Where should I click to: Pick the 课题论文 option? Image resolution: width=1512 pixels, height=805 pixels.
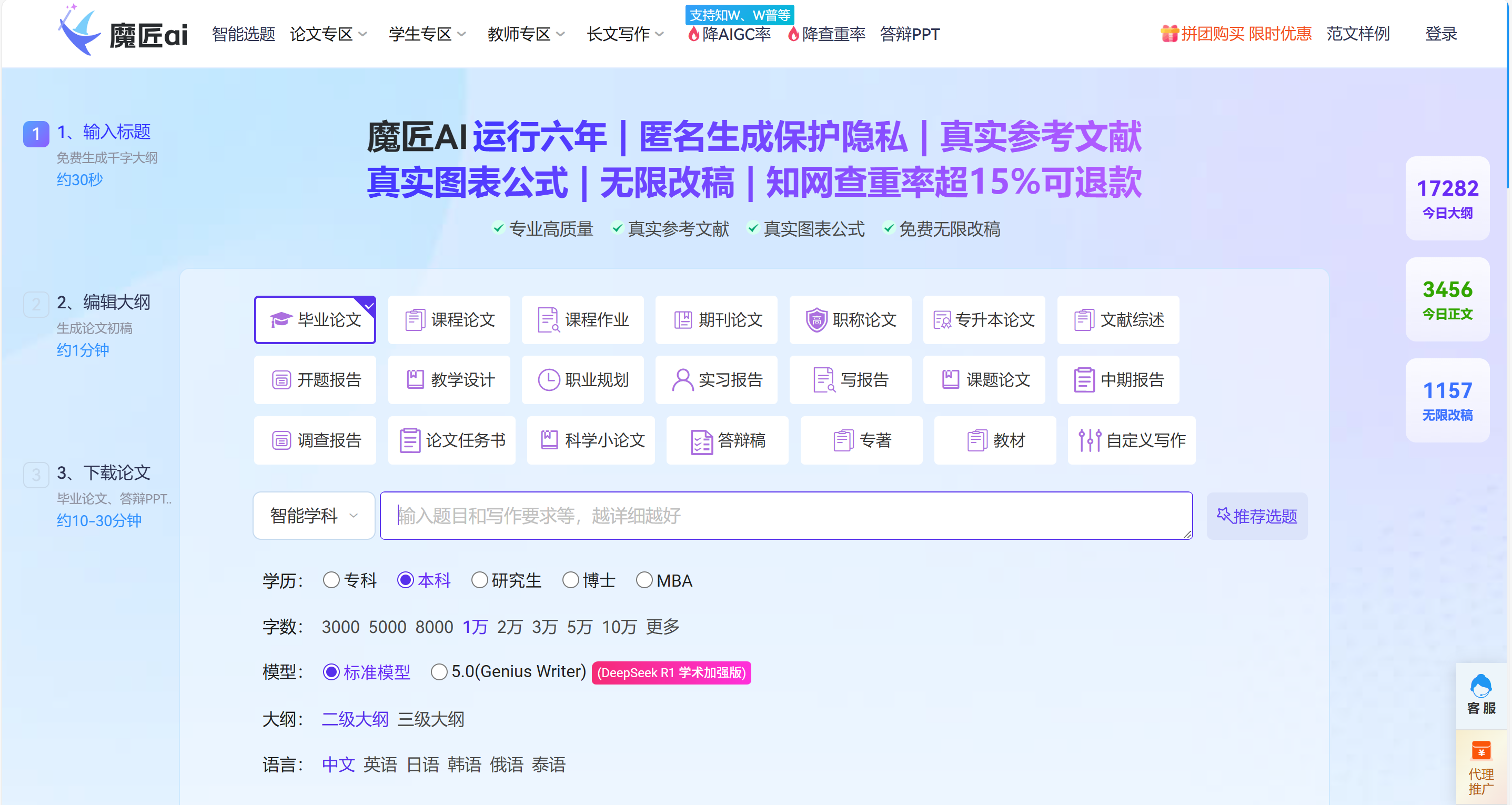click(984, 380)
